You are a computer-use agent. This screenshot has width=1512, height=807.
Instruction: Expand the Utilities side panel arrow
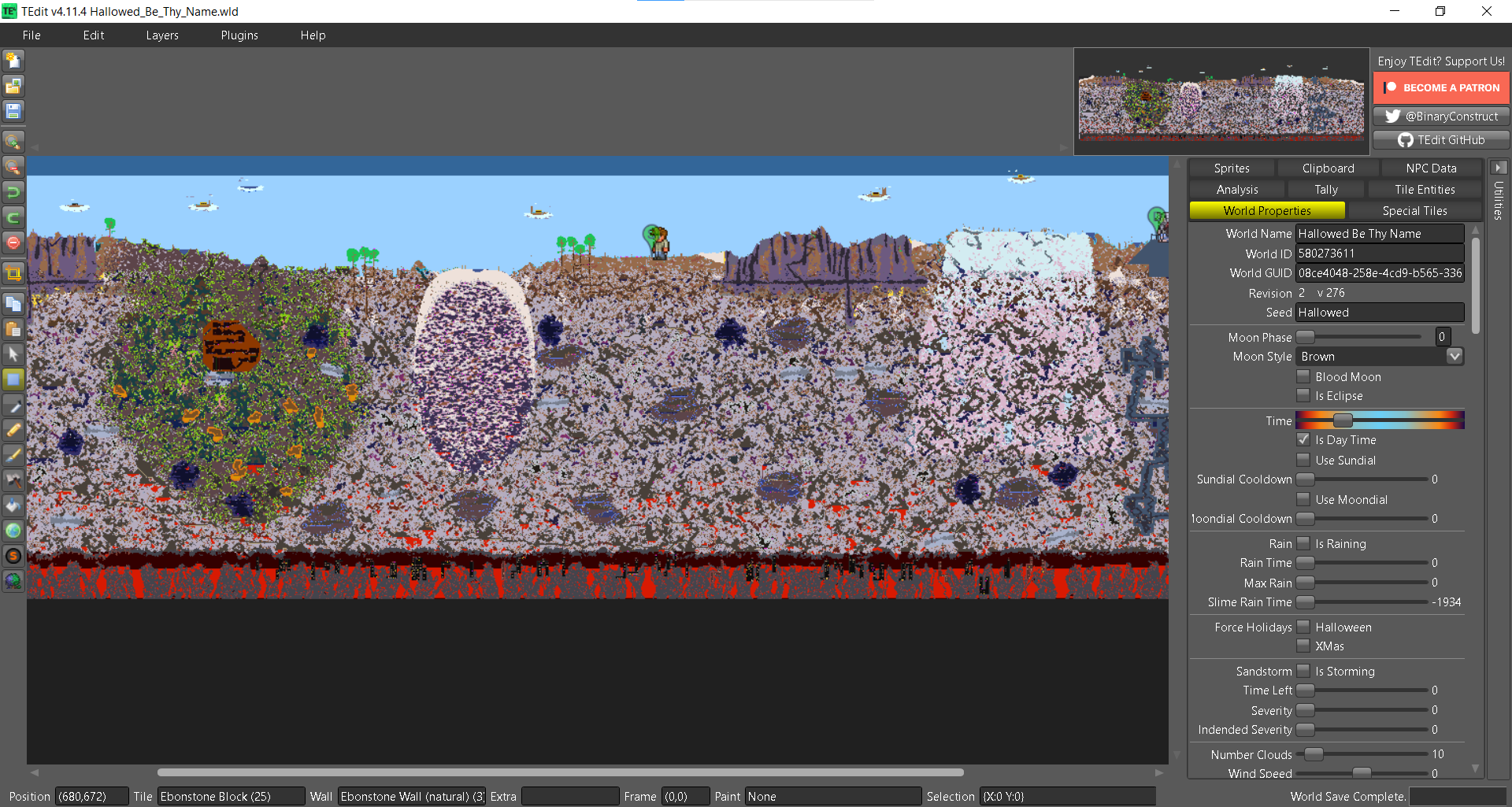coord(1499,168)
